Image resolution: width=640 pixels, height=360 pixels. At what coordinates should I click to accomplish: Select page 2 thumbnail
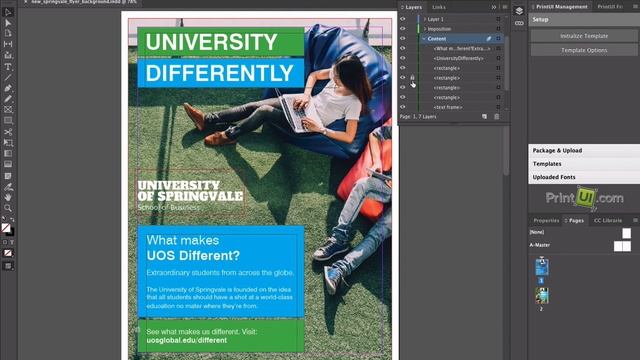point(542,296)
